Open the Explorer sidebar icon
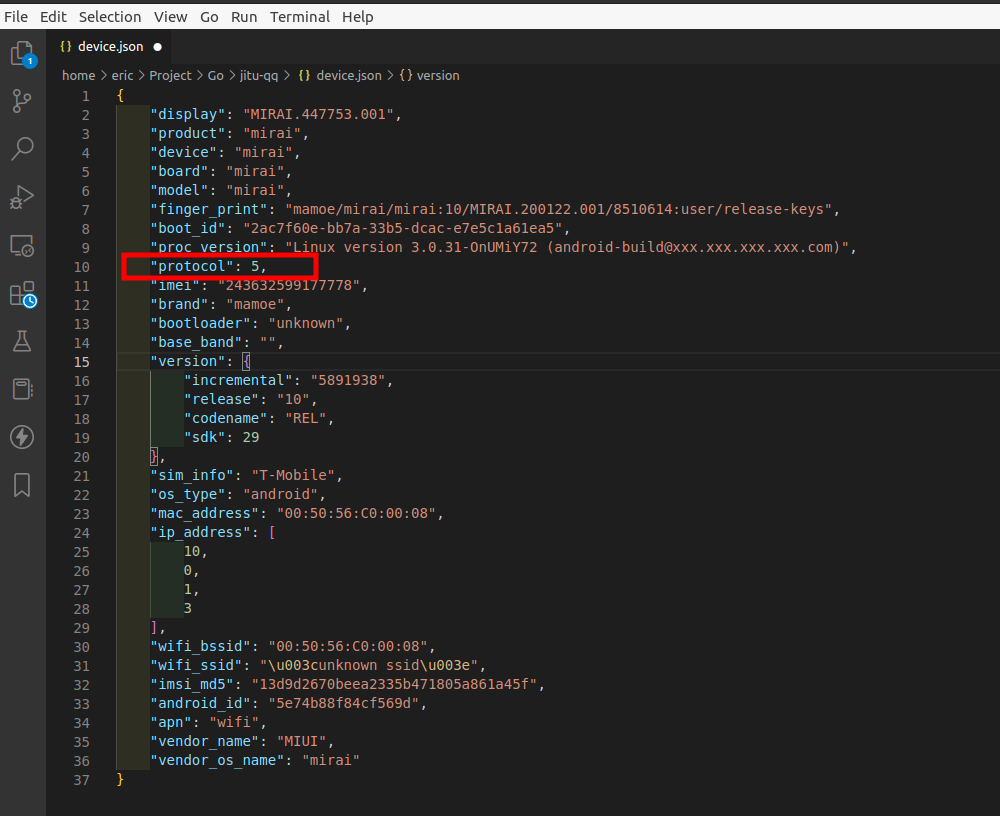Screen dimensions: 1000x816 pos(21,53)
